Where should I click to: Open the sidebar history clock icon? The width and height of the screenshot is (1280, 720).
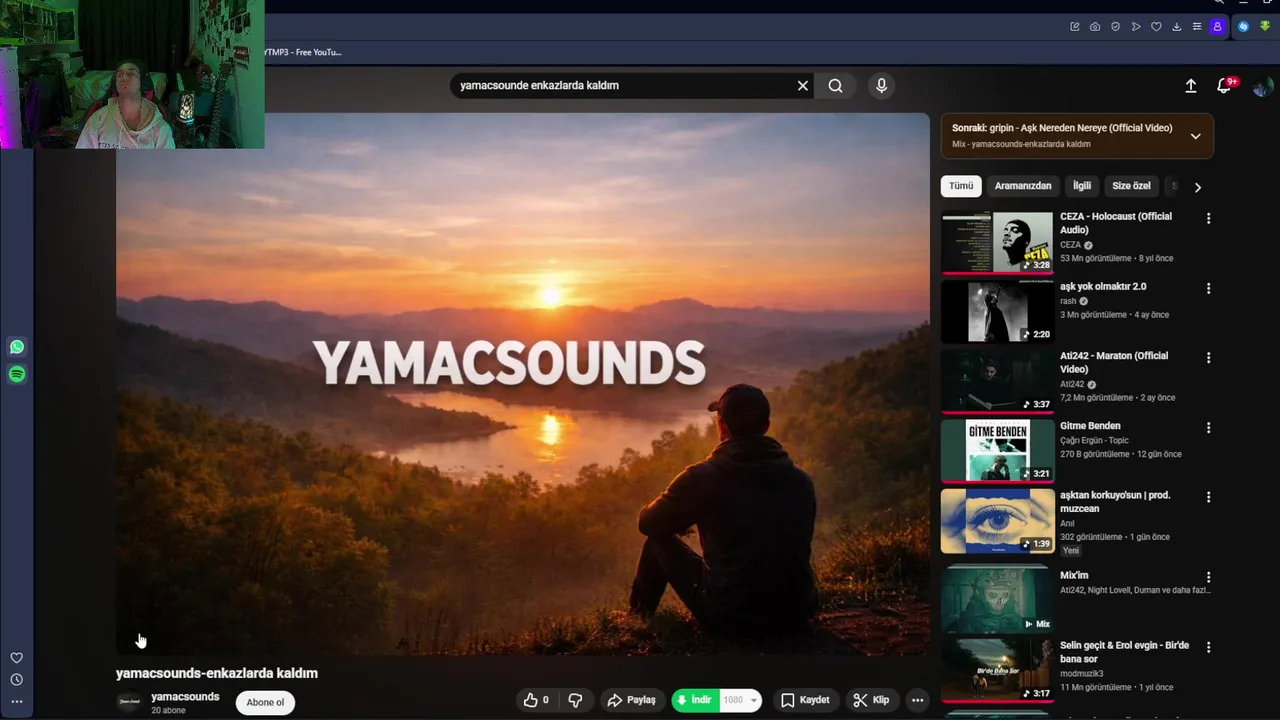coord(16,680)
